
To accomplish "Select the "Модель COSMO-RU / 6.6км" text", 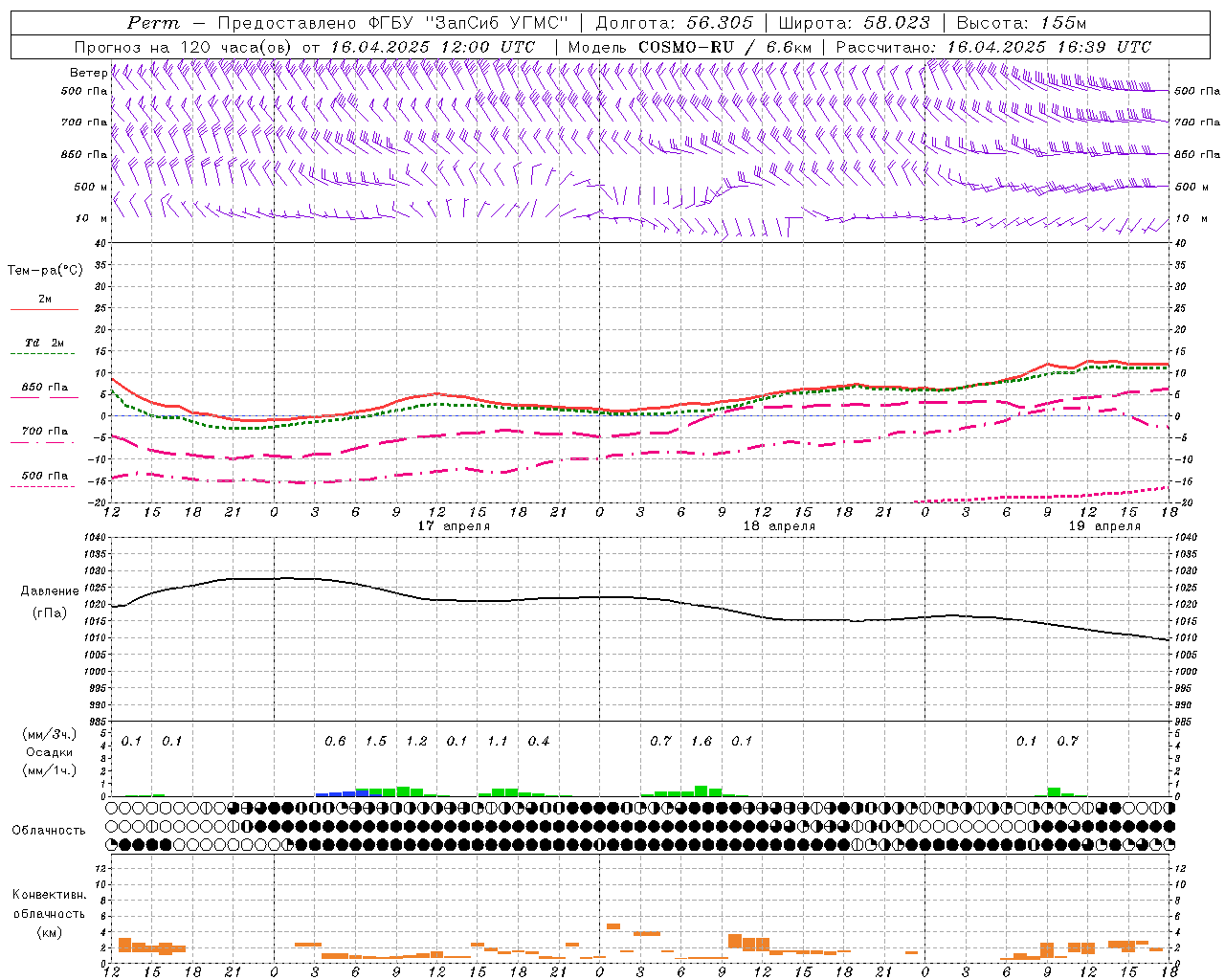I will (x=689, y=47).
